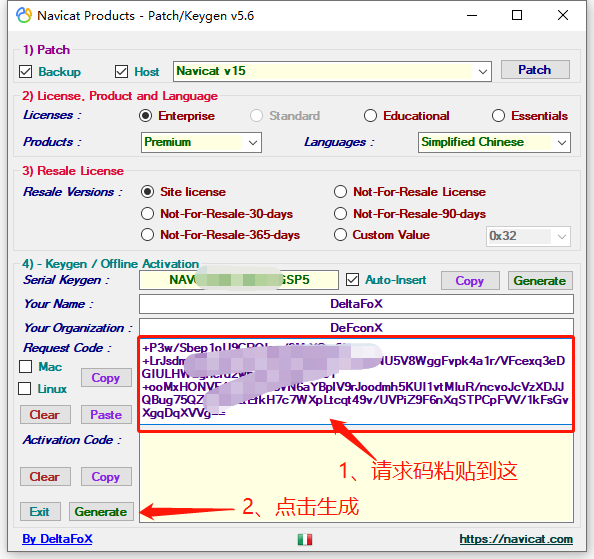Image resolution: width=594 pixels, height=559 pixels.
Task: Select Not-For-Resale License option
Action: tap(340, 192)
